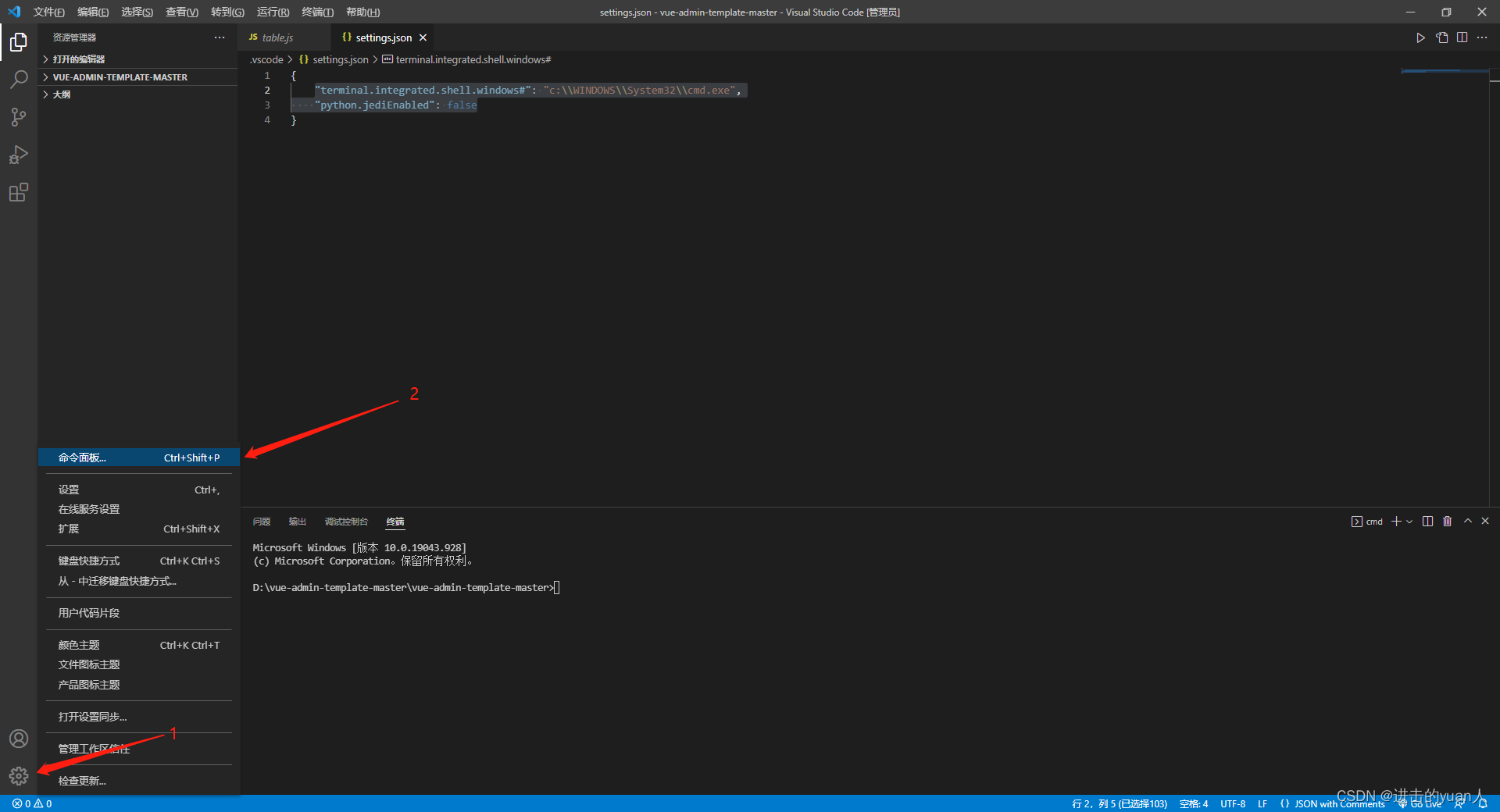The image size is (1500, 812).
Task: Click errors and warnings status indicator
Action: click(x=32, y=803)
